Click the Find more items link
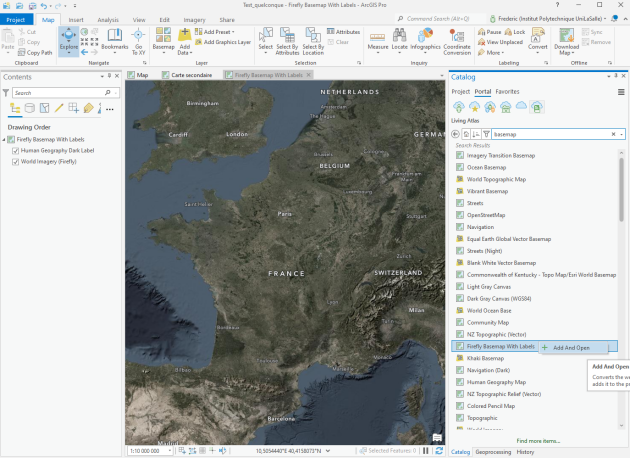Screen dimensions: 630x458 click(538, 441)
